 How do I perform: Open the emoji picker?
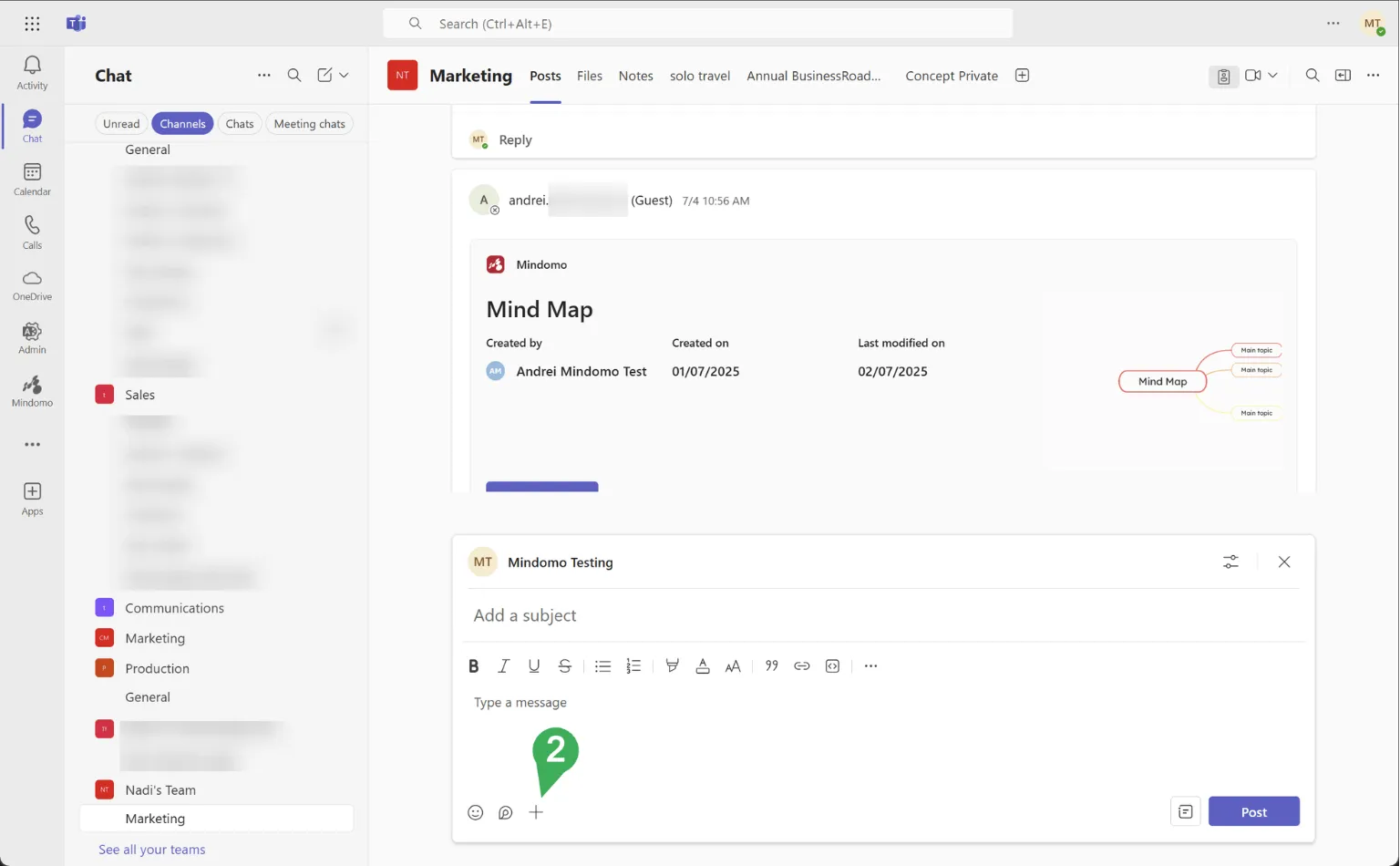(475, 812)
